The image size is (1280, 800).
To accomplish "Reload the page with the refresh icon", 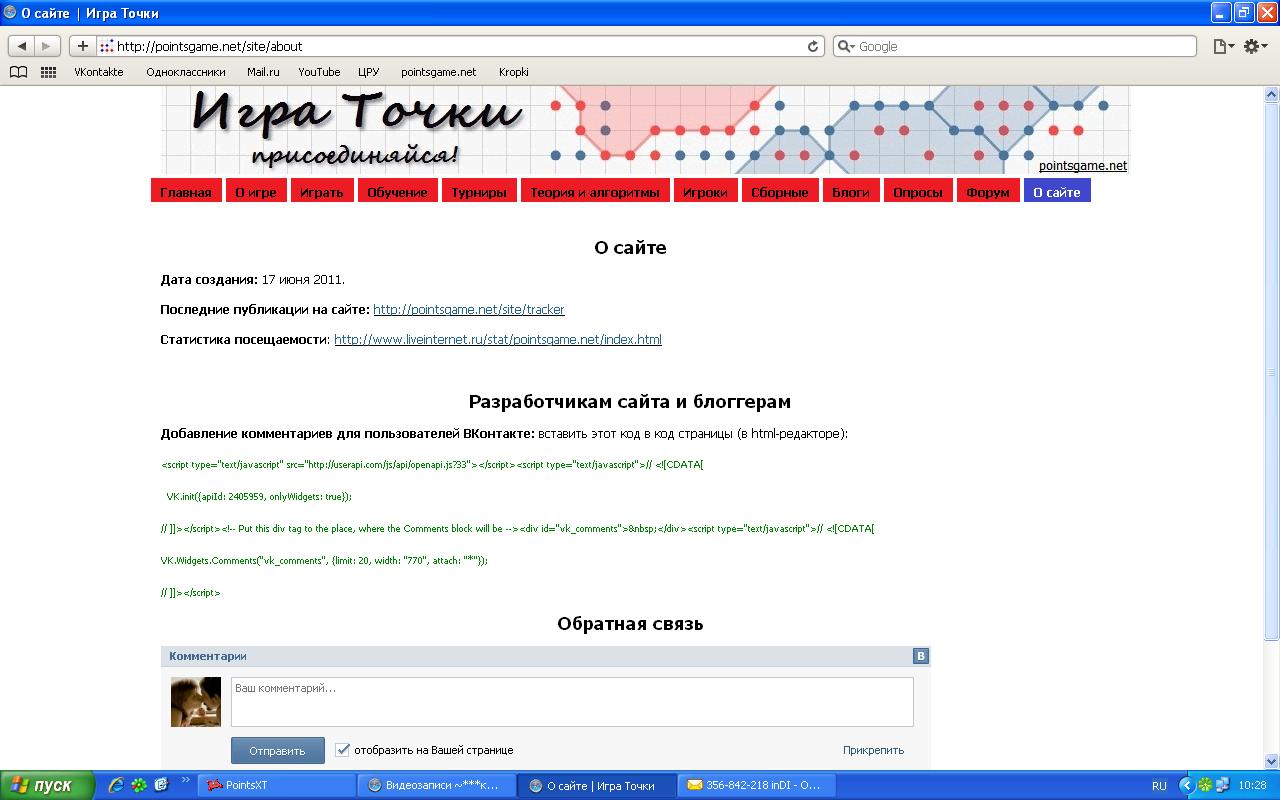I will click(x=813, y=46).
